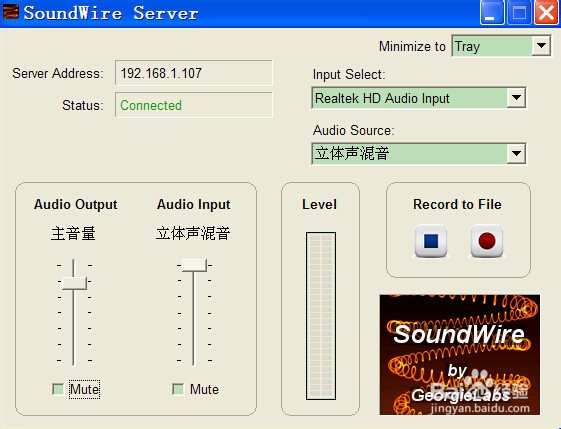
Task: Start recording with the red record button
Action: coord(487,241)
